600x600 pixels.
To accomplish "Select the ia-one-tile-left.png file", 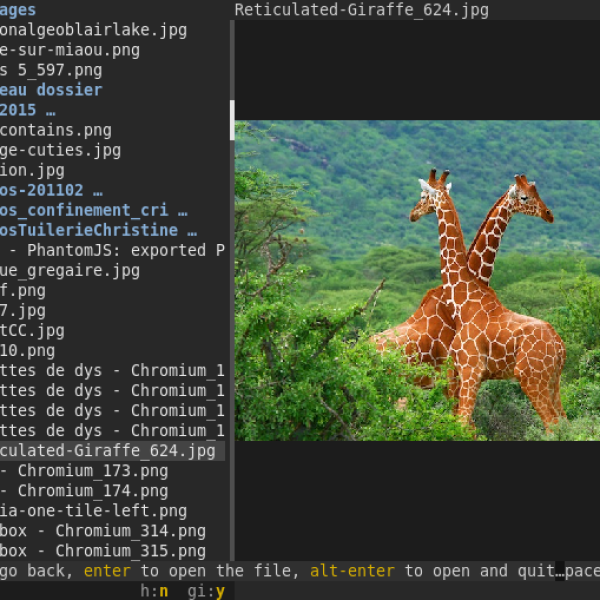I will coord(93,511).
